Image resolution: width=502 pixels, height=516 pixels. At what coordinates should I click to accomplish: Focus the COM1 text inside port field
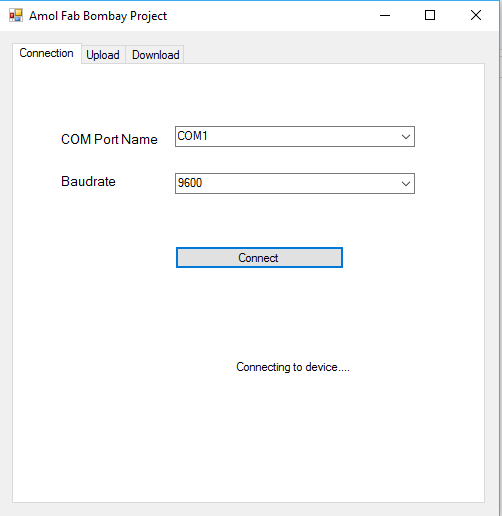192,136
